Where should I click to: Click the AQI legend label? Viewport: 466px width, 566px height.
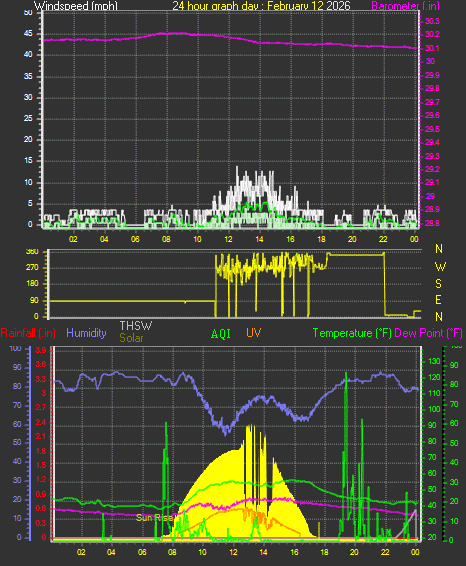(x=221, y=334)
